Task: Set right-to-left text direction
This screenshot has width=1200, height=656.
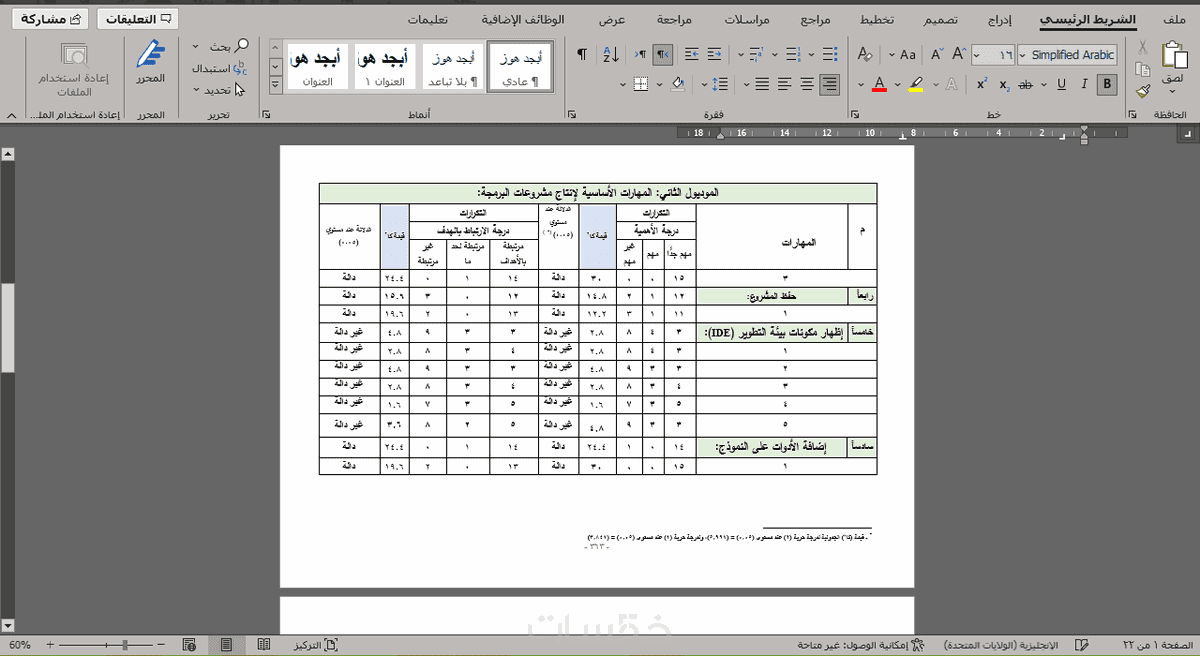Action: pyautogui.click(x=662, y=54)
